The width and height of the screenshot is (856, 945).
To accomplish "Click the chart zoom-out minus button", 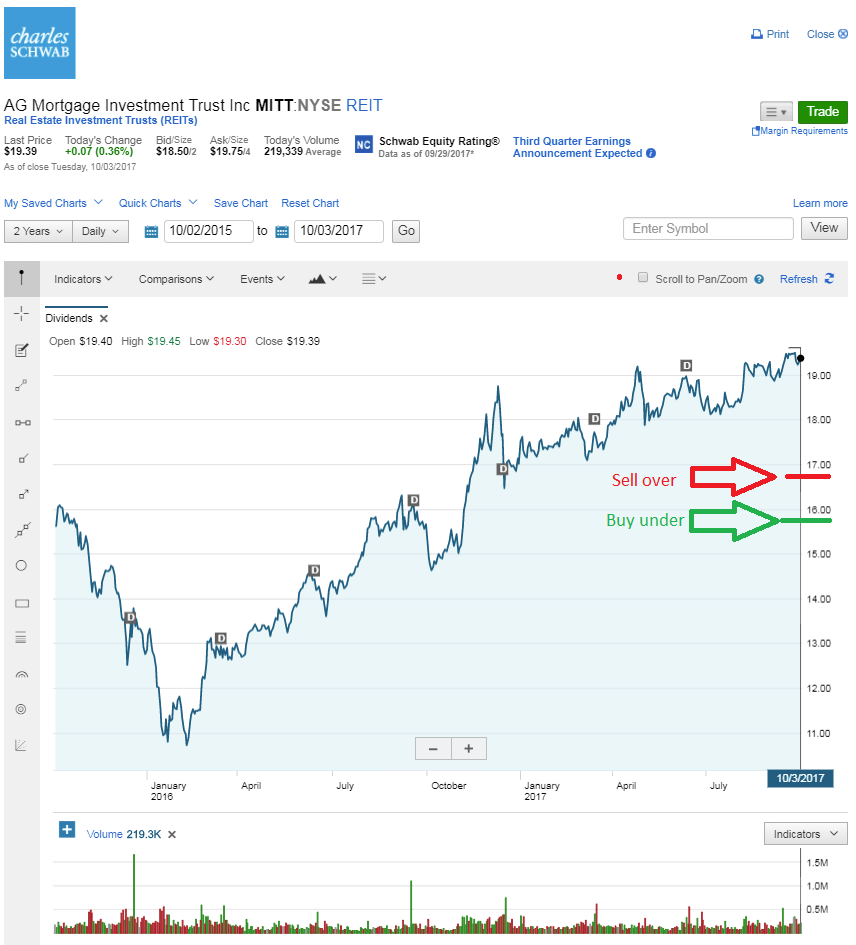I will click(x=433, y=749).
